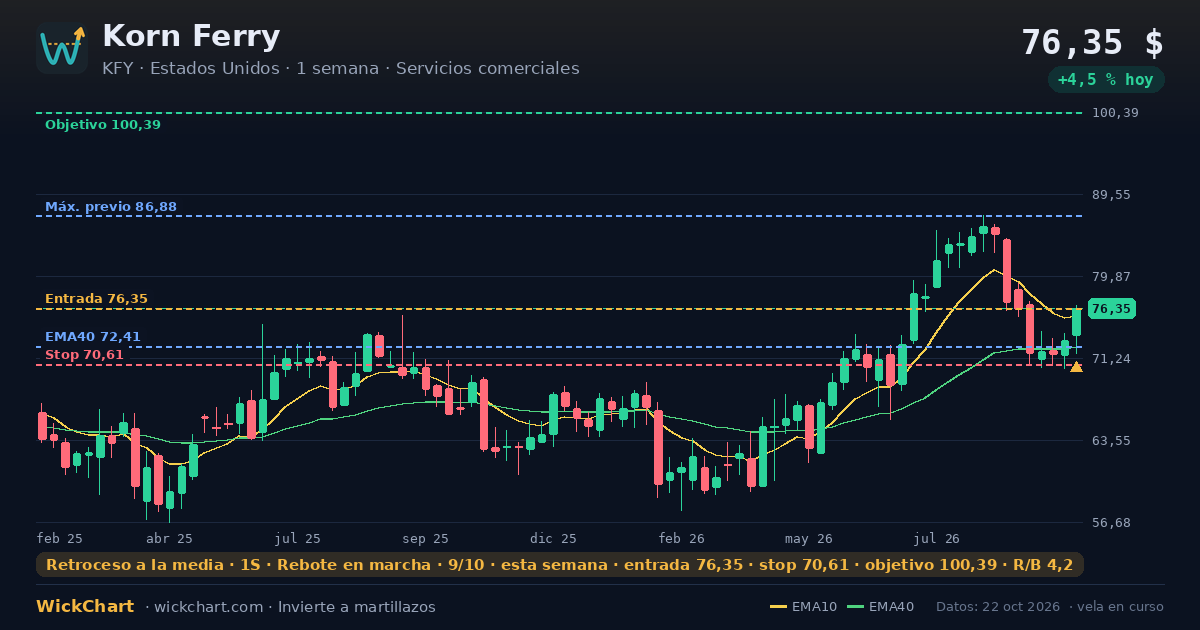Image resolution: width=1200 pixels, height=630 pixels.
Task: Click the '+4,5 % hoy' badge
Action: coord(1105,80)
